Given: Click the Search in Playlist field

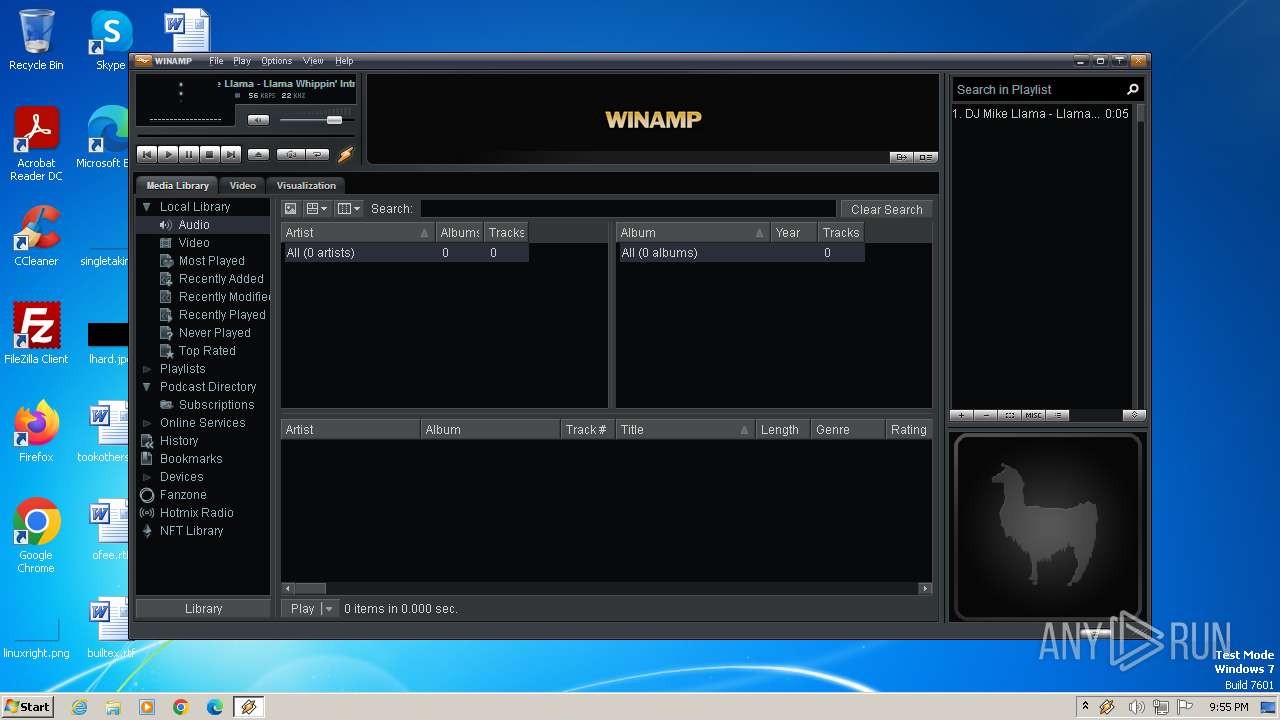Looking at the screenshot, I should pos(1038,89).
